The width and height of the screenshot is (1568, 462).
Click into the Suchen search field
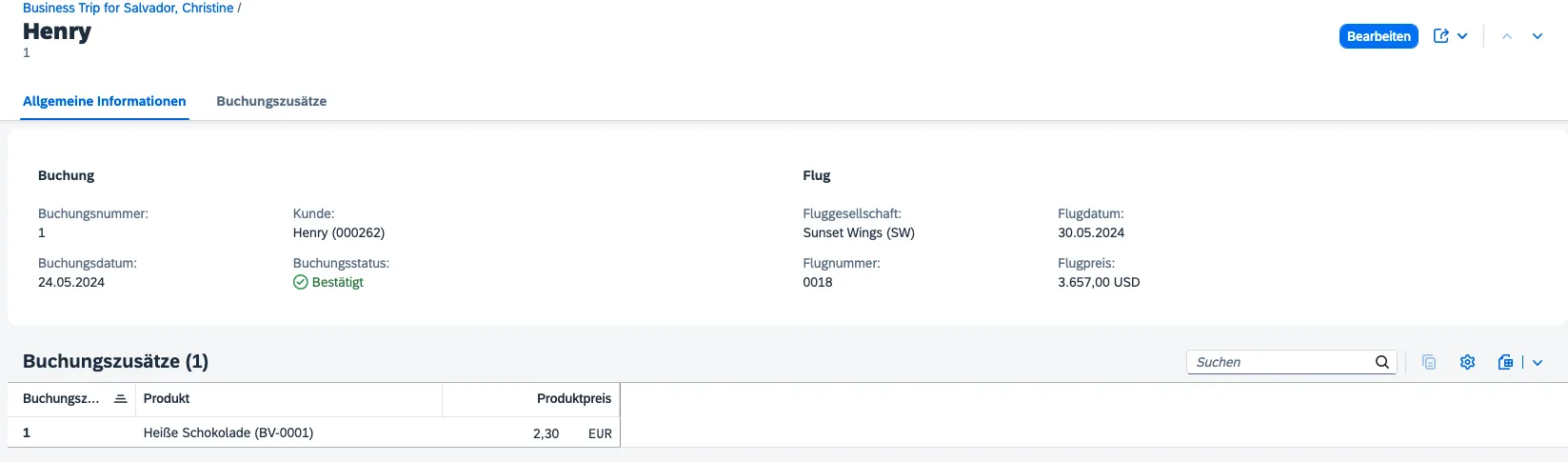pyautogui.click(x=1280, y=362)
